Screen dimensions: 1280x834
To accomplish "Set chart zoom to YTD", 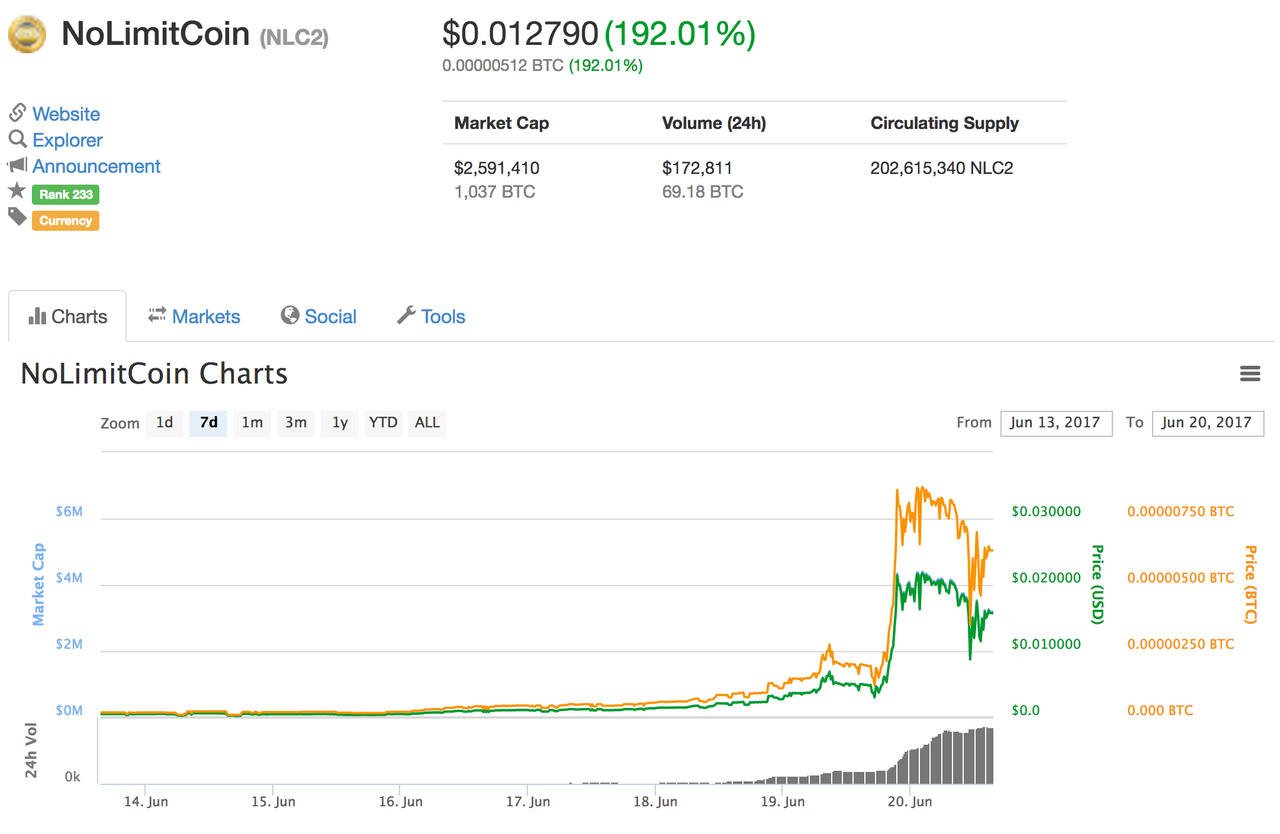I will pyautogui.click(x=383, y=422).
